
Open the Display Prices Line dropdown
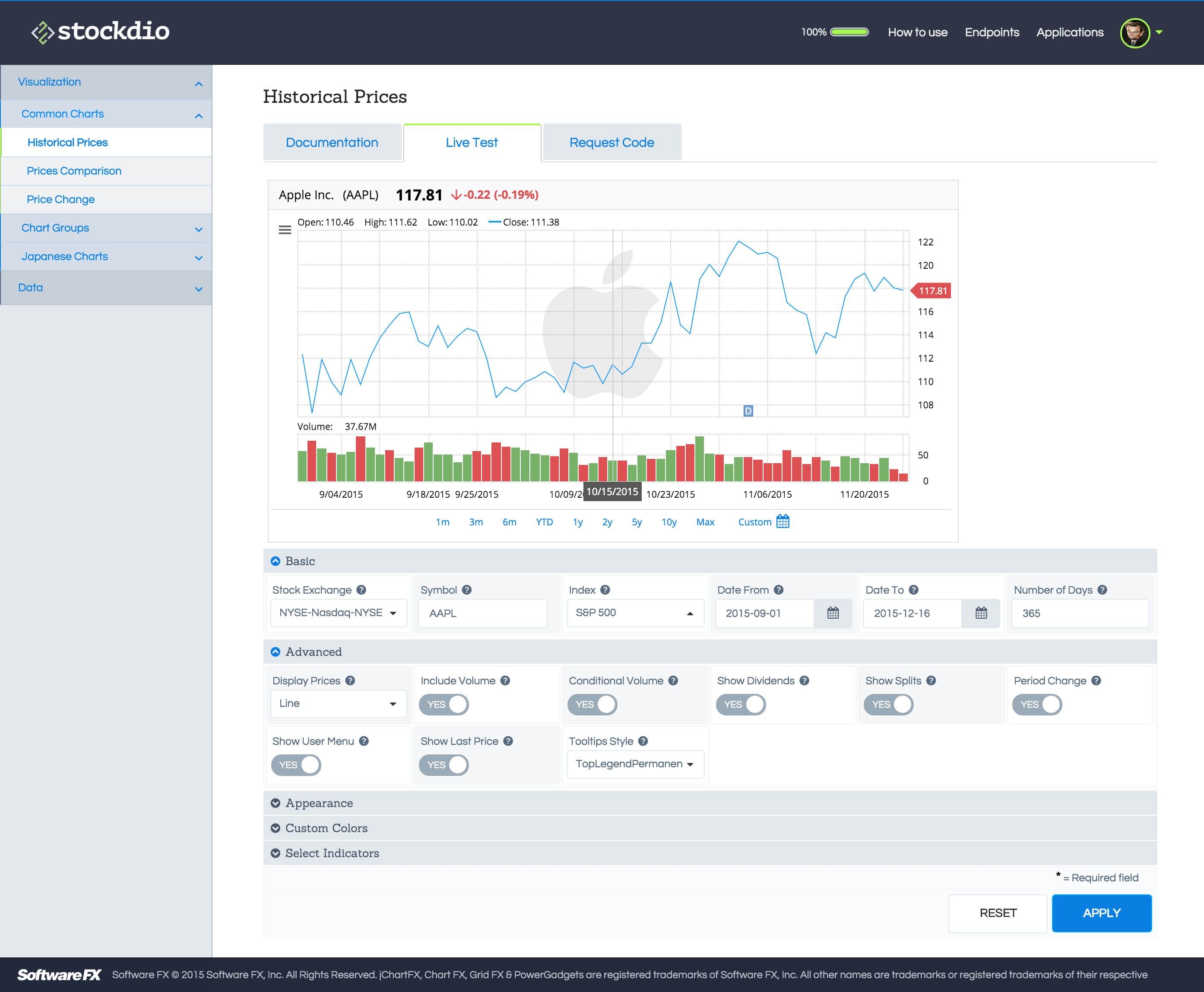pyautogui.click(x=339, y=703)
